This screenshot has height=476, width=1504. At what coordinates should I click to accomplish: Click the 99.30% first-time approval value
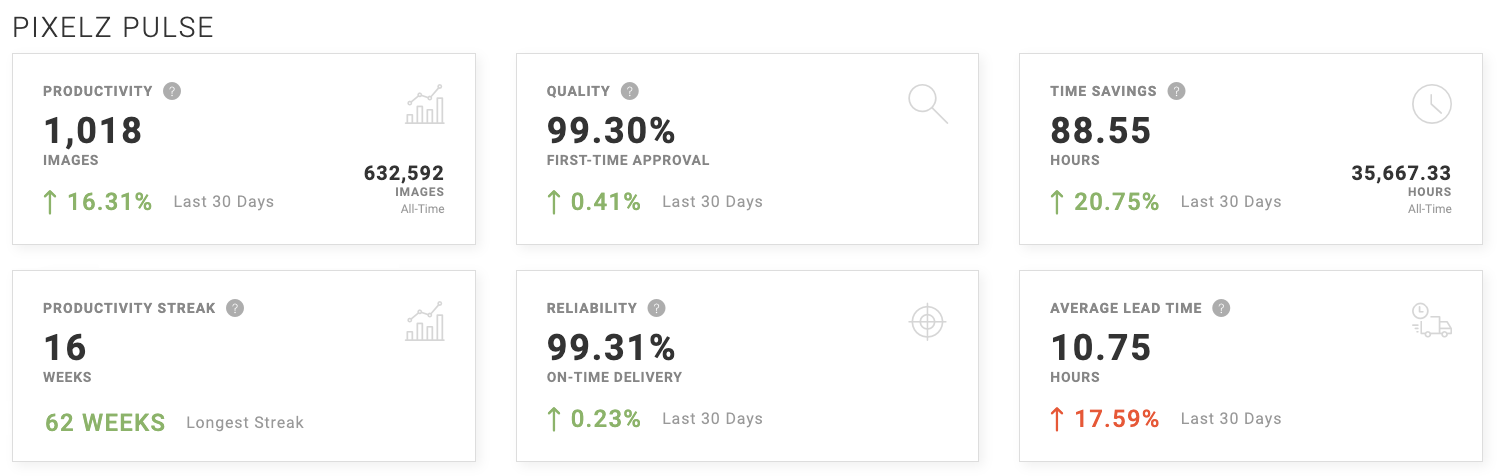[611, 131]
